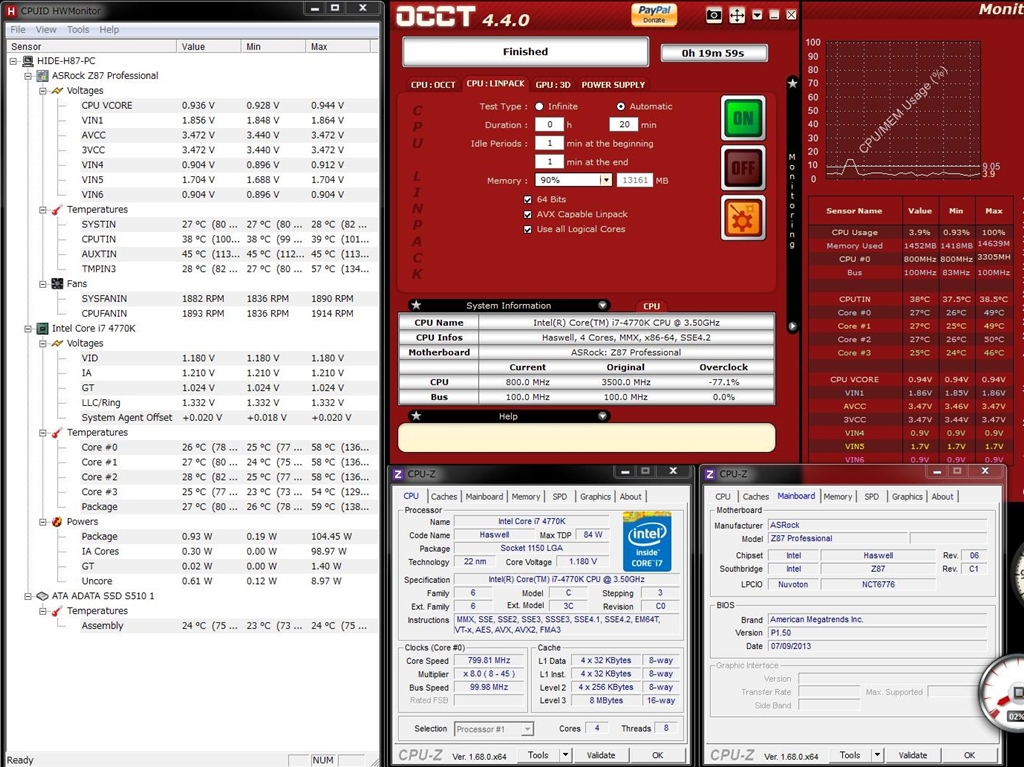Switch to the GPU : 3D tab

[x=553, y=84]
